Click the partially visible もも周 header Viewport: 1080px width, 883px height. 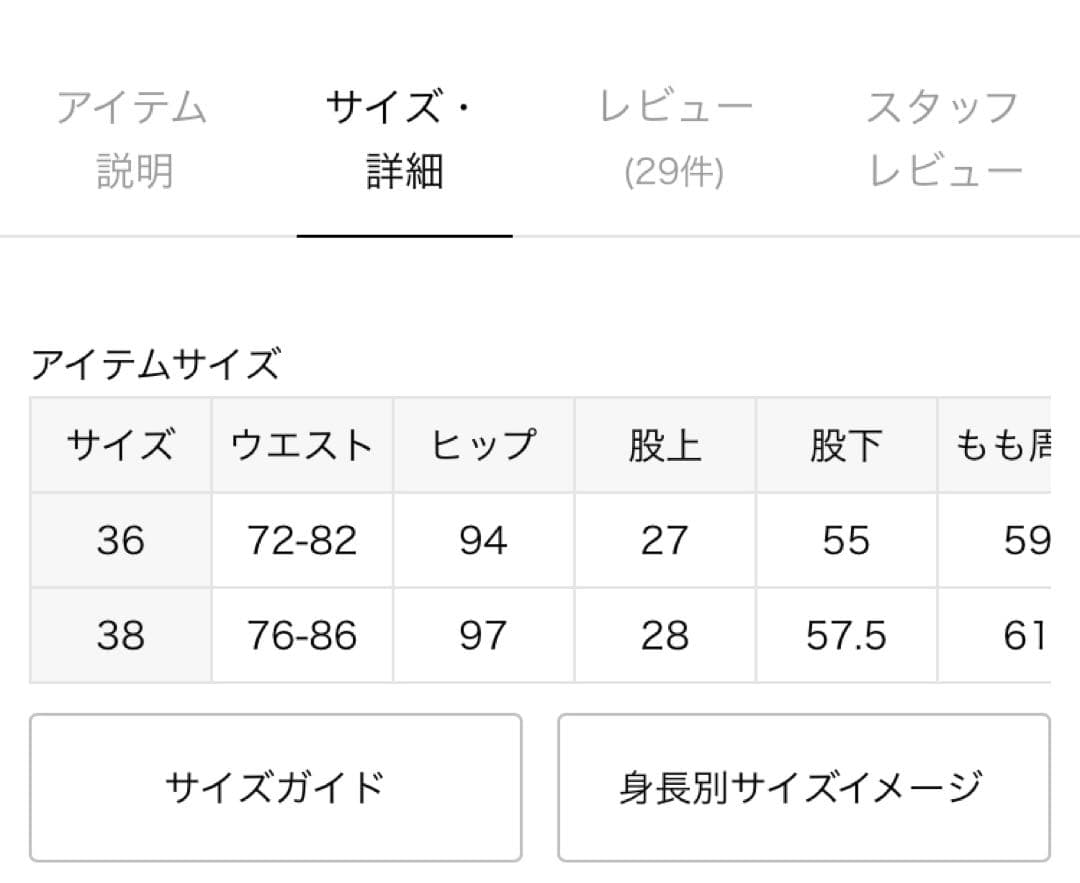click(x=1000, y=445)
